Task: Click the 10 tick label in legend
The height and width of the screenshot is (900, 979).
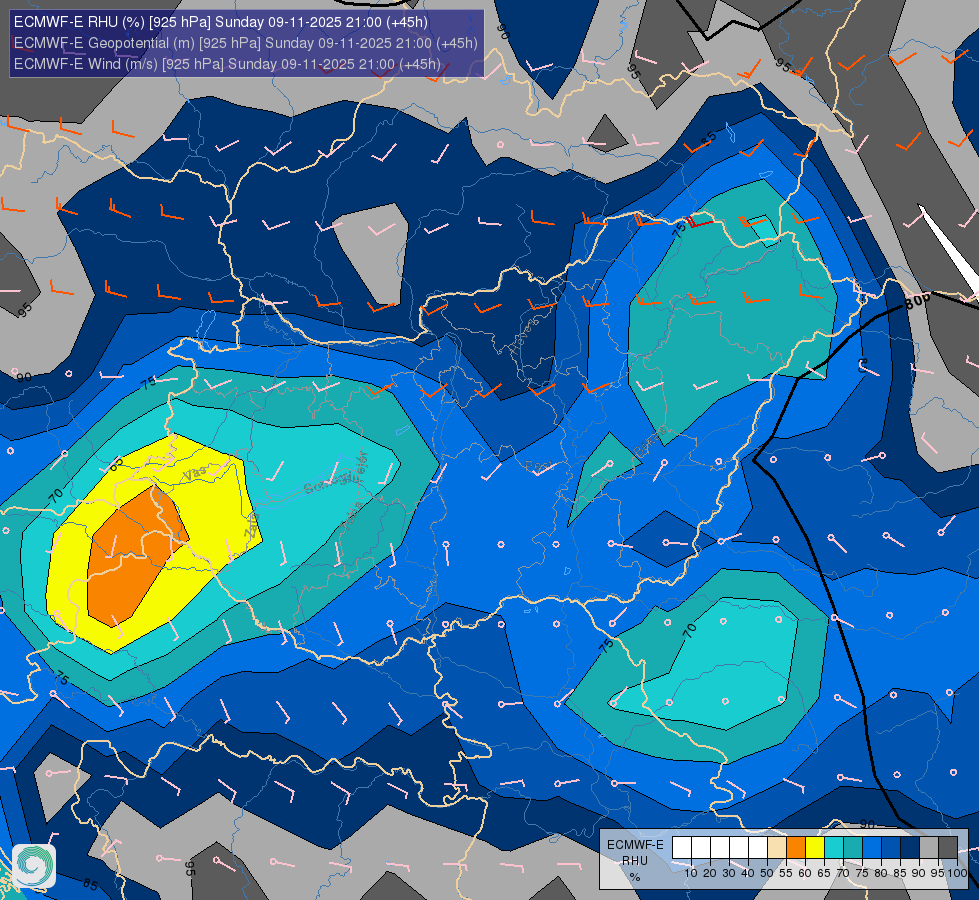Action: point(691,873)
